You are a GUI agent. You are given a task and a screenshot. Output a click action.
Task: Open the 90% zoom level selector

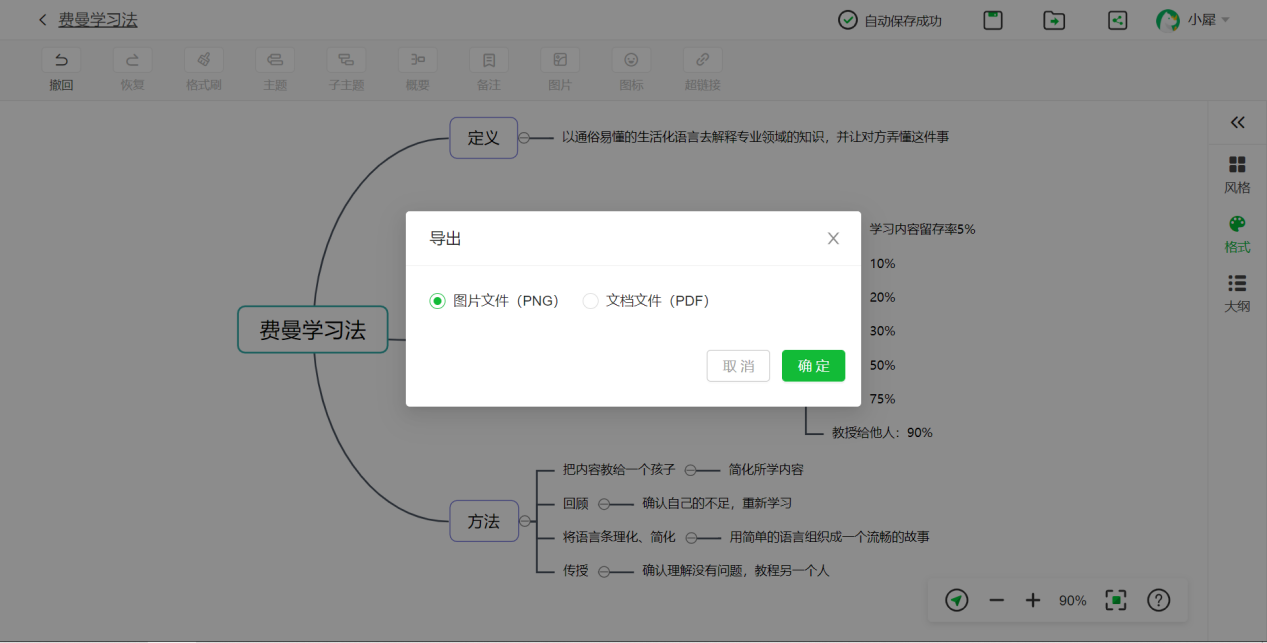(1072, 600)
